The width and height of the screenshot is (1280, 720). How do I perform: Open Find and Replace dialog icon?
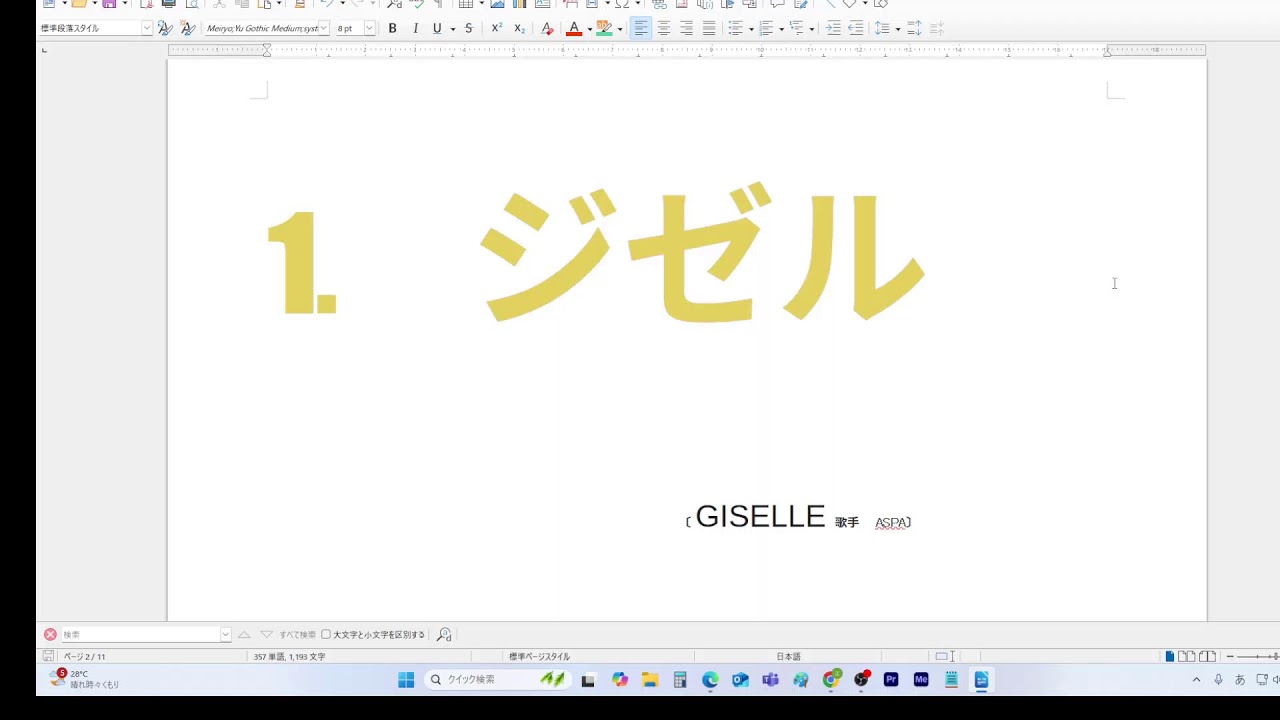point(444,634)
